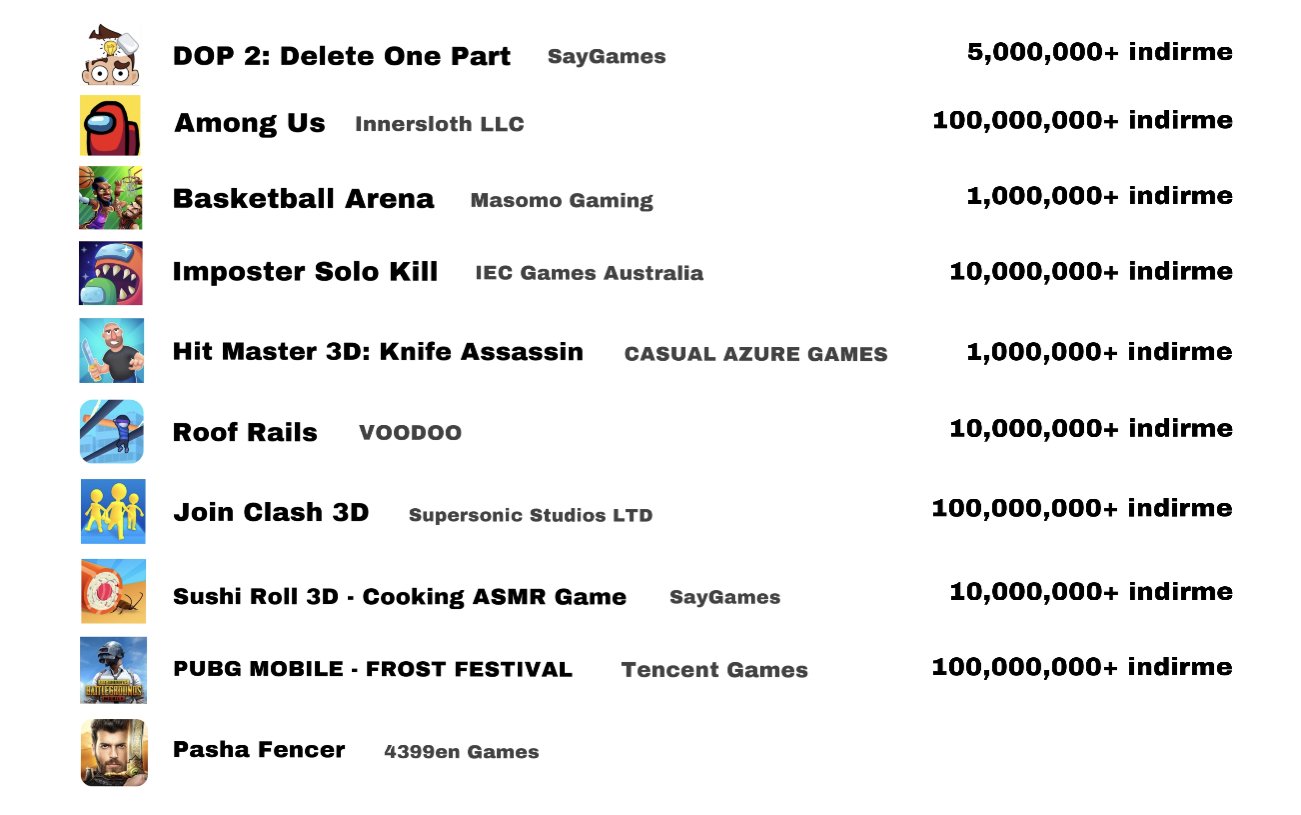Click the Imposter Solo Kill icon
The height and width of the screenshot is (815, 1301).
111,272
